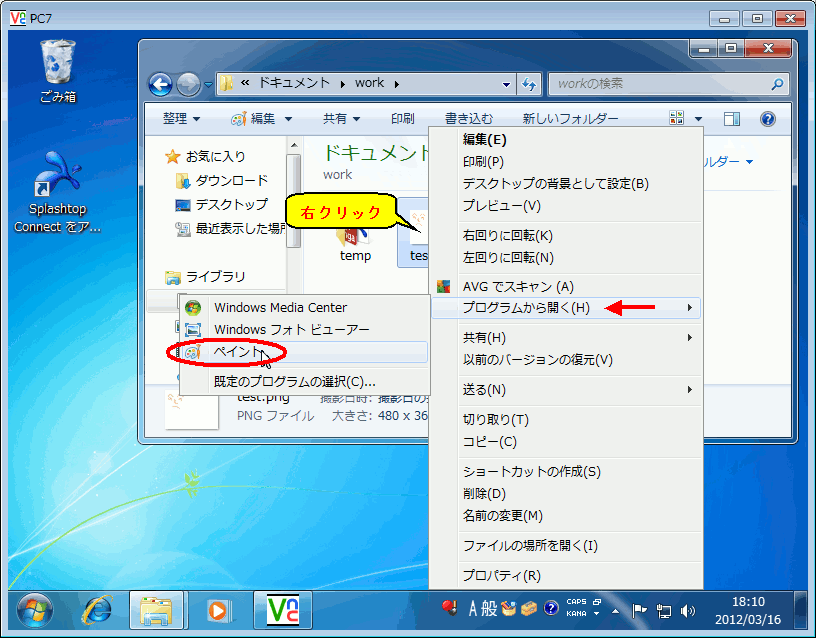Choose Windows フォト ビューアー from submenu
The width and height of the screenshot is (816, 638).
(291, 330)
